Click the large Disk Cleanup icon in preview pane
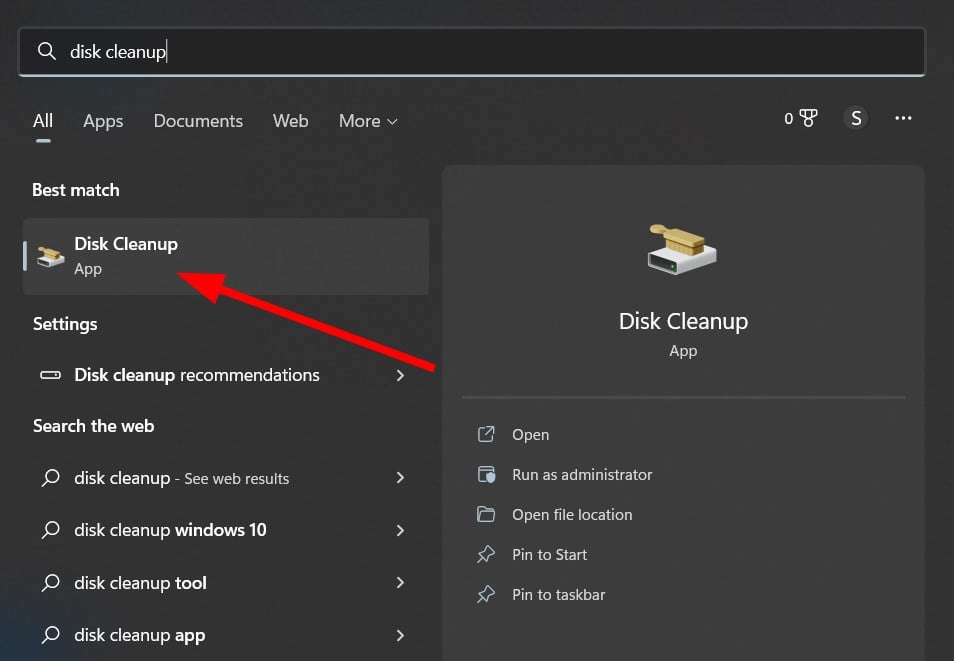Screen dimensions: 954x661 click(683, 248)
